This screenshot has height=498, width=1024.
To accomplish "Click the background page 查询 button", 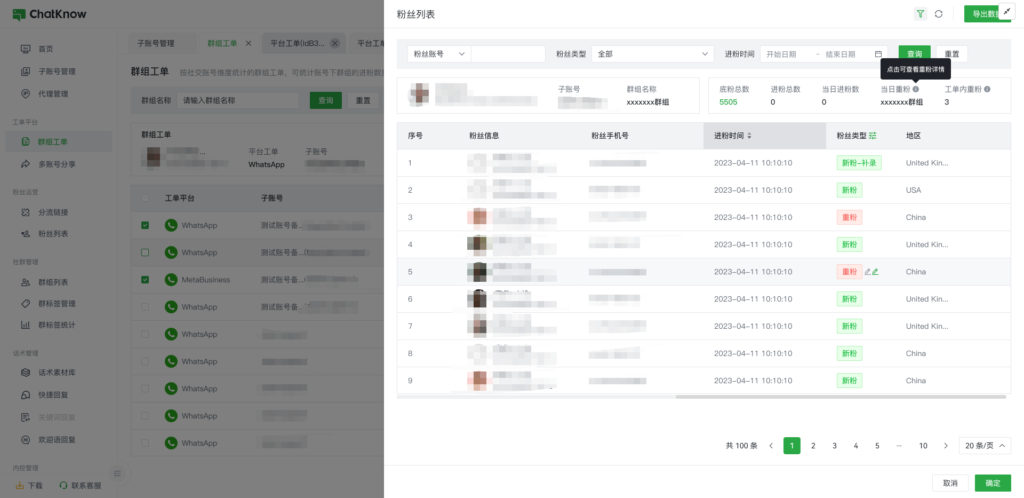I will [x=325, y=101].
